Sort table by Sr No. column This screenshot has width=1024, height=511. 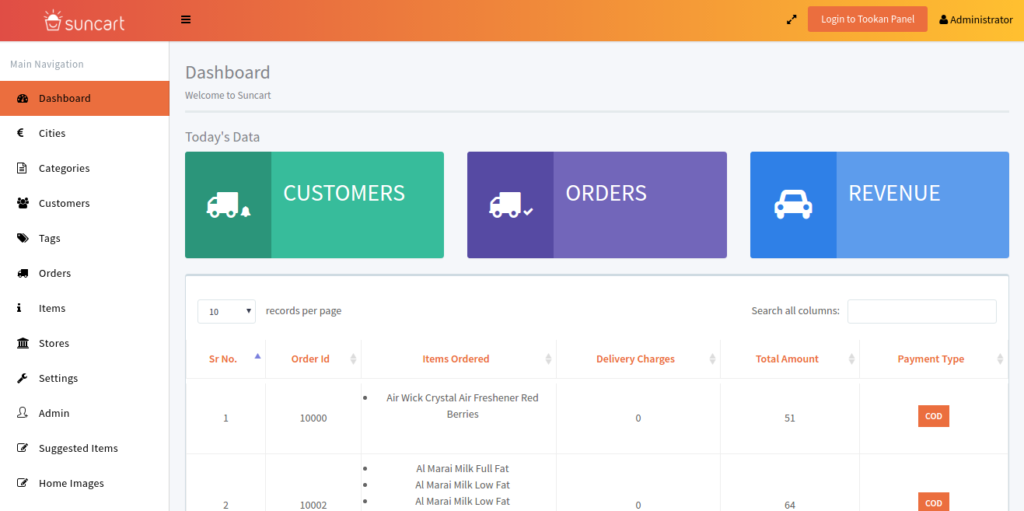click(224, 359)
